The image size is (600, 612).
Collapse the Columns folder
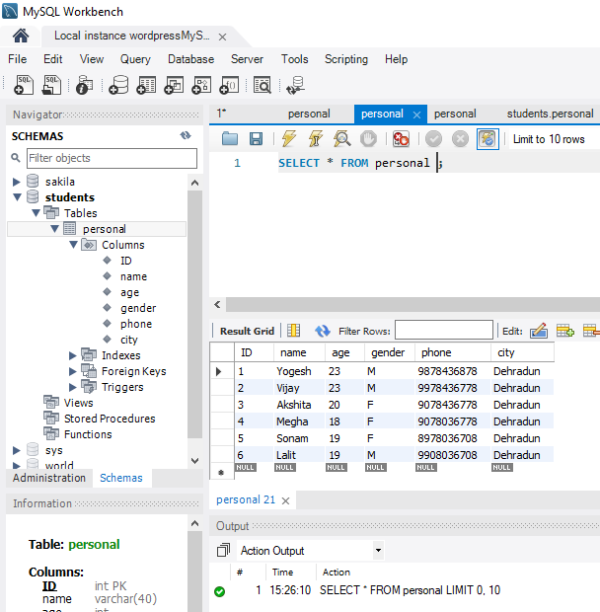[73, 245]
